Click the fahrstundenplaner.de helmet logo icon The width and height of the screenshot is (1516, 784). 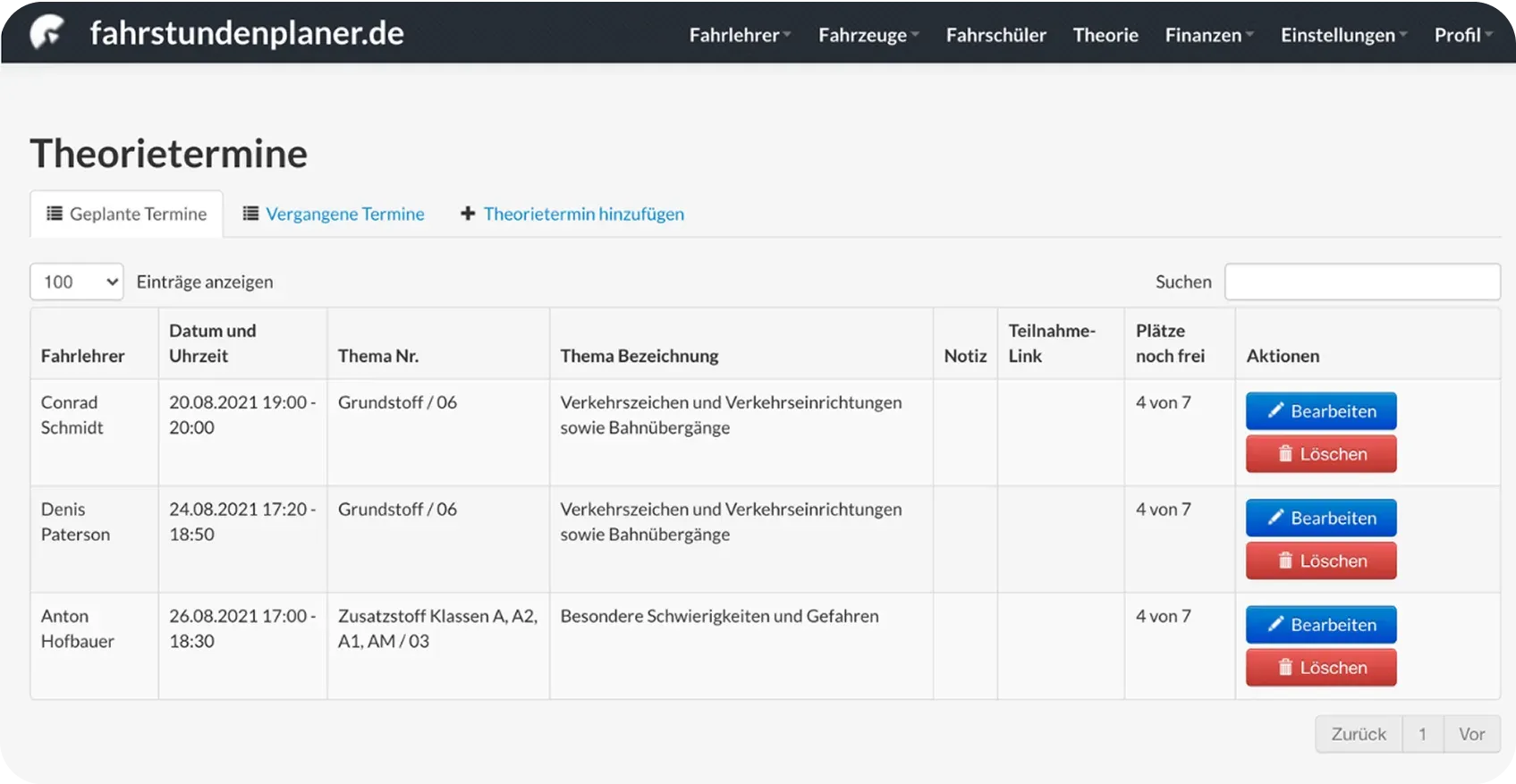point(47,33)
